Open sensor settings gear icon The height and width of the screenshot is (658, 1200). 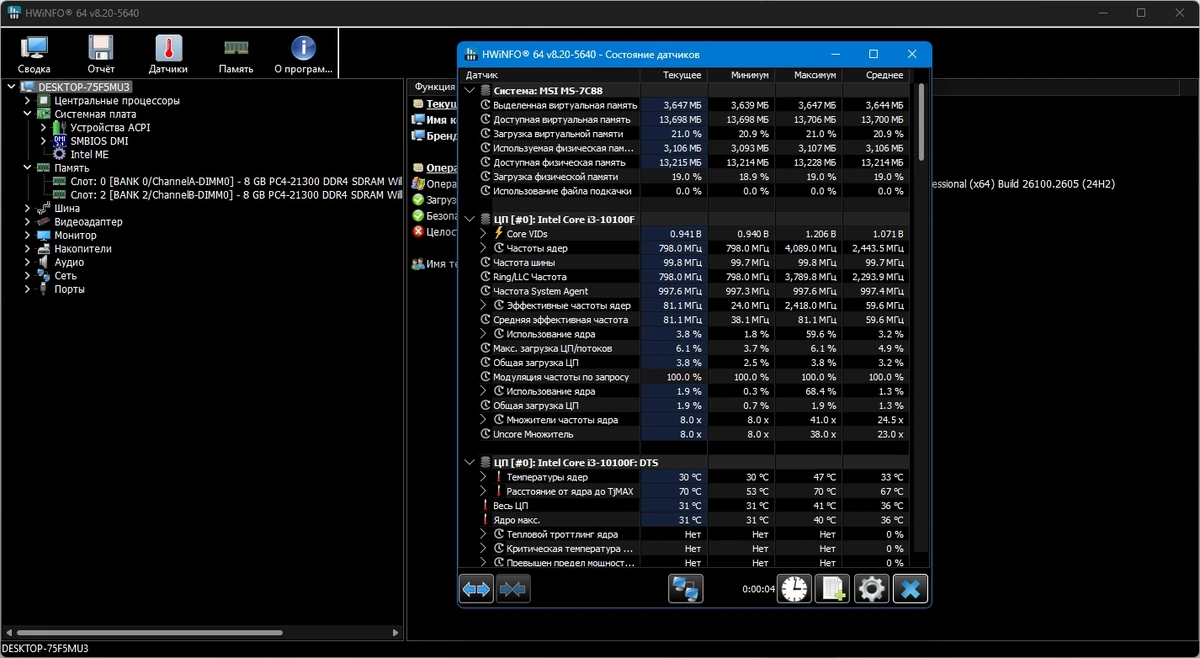[x=871, y=590]
